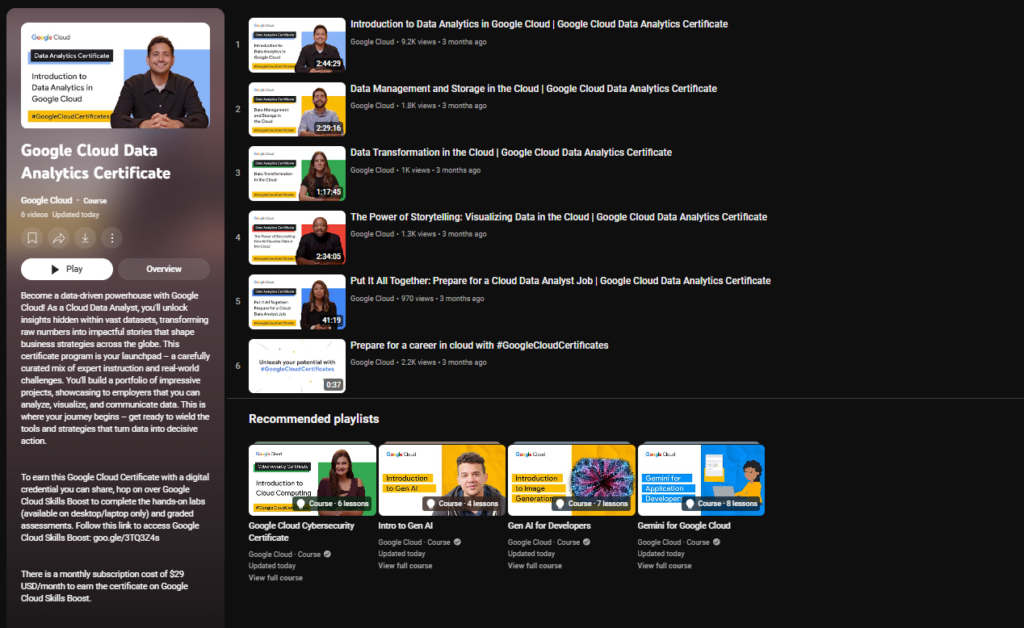The width and height of the screenshot is (1024, 628).
Task: Click Google Cloud channel under first video
Action: pos(372,42)
